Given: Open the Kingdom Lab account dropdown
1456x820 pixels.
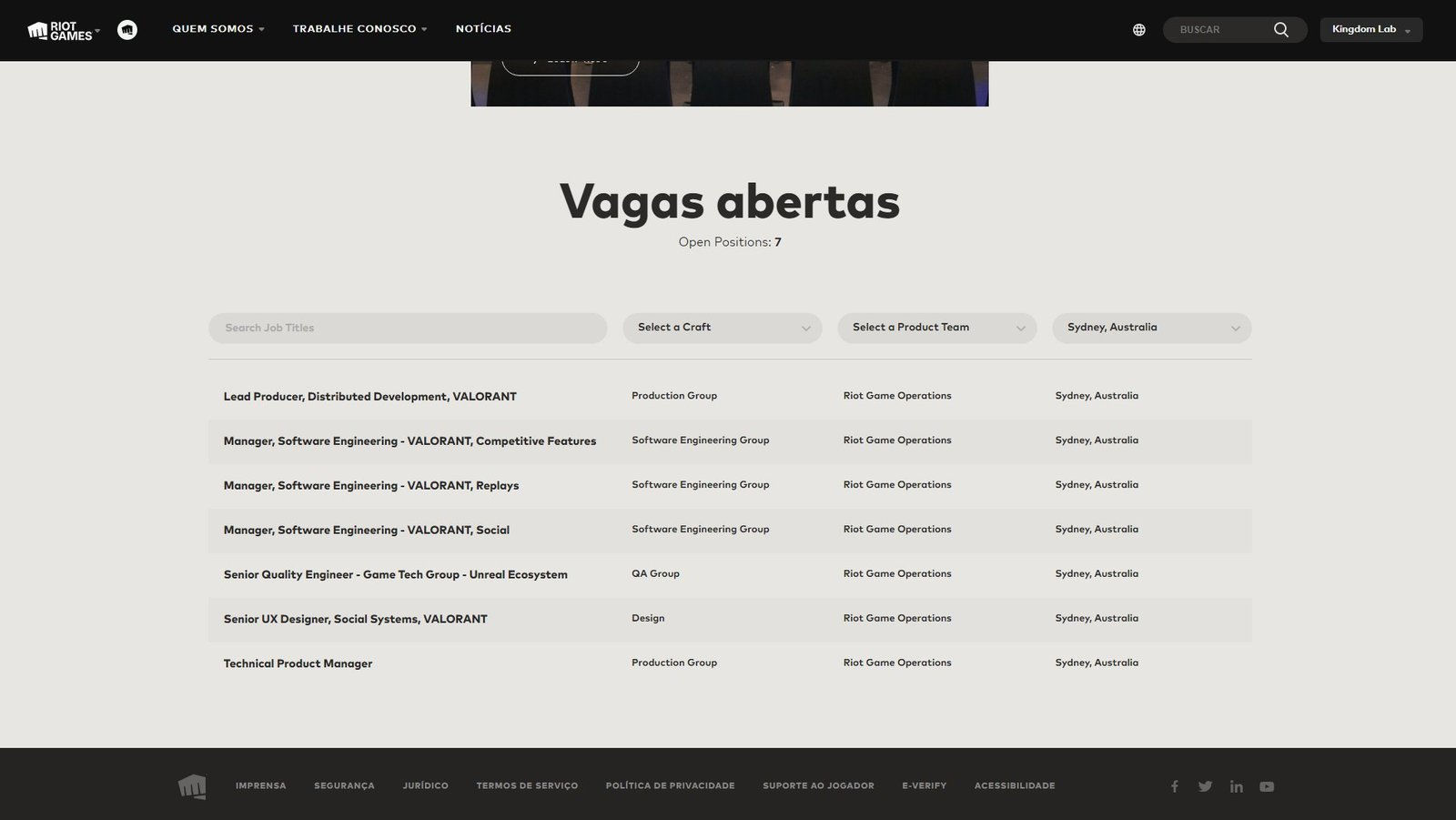Looking at the screenshot, I should (x=1370, y=30).
